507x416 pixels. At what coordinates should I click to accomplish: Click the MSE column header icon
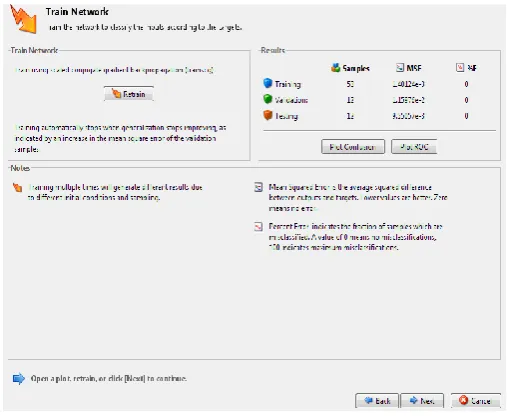click(399, 68)
